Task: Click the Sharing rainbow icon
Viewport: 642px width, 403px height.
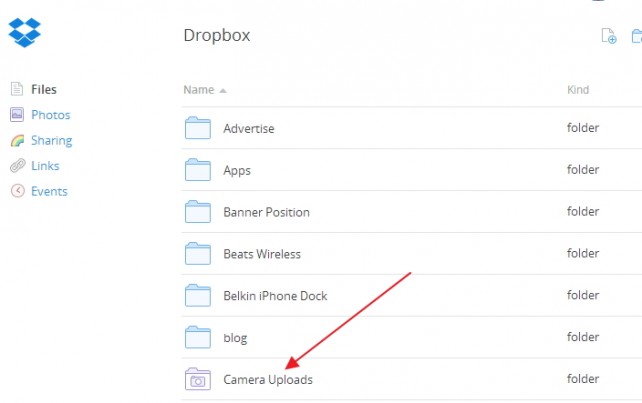Action: [x=16, y=141]
